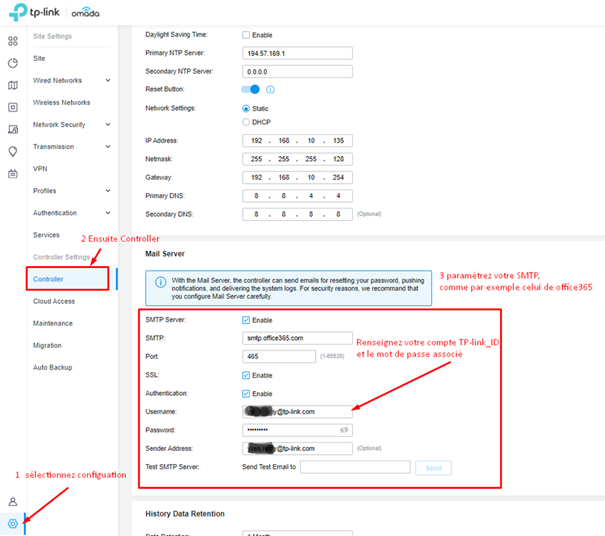The height and width of the screenshot is (536, 605).
Task: Click the Primary DNS field
Action: [297, 196]
